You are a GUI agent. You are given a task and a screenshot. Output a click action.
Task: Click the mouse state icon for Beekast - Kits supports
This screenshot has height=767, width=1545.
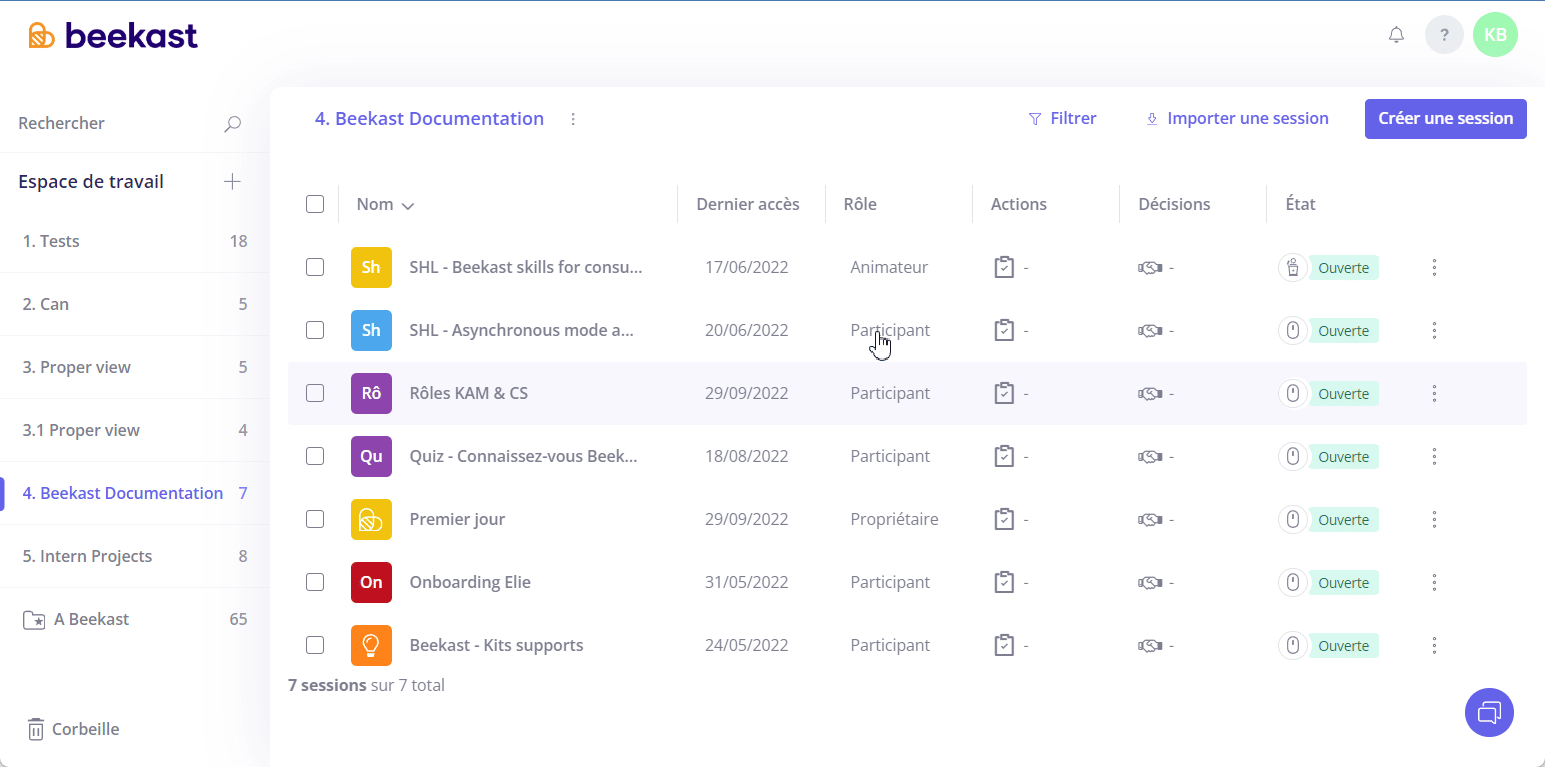1293,645
